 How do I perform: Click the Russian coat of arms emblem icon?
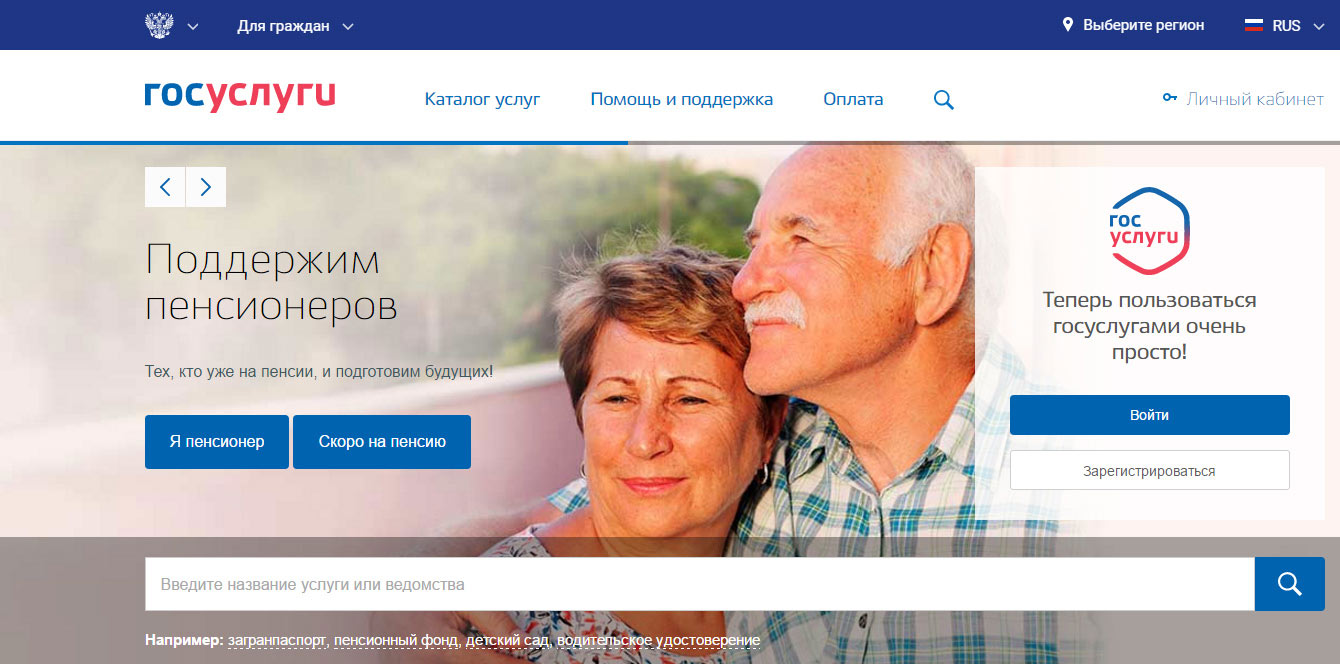159,25
